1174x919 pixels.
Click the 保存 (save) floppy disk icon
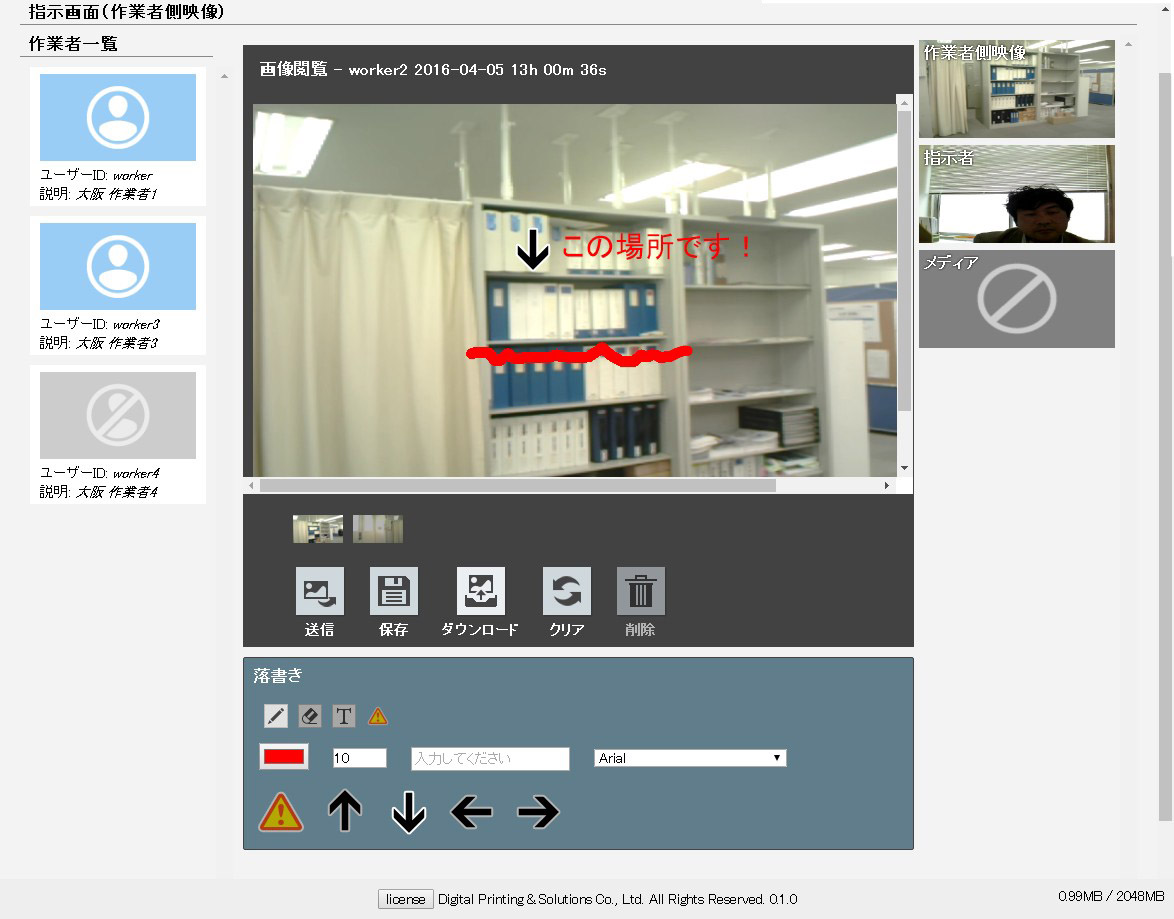[x=394, y=591]
